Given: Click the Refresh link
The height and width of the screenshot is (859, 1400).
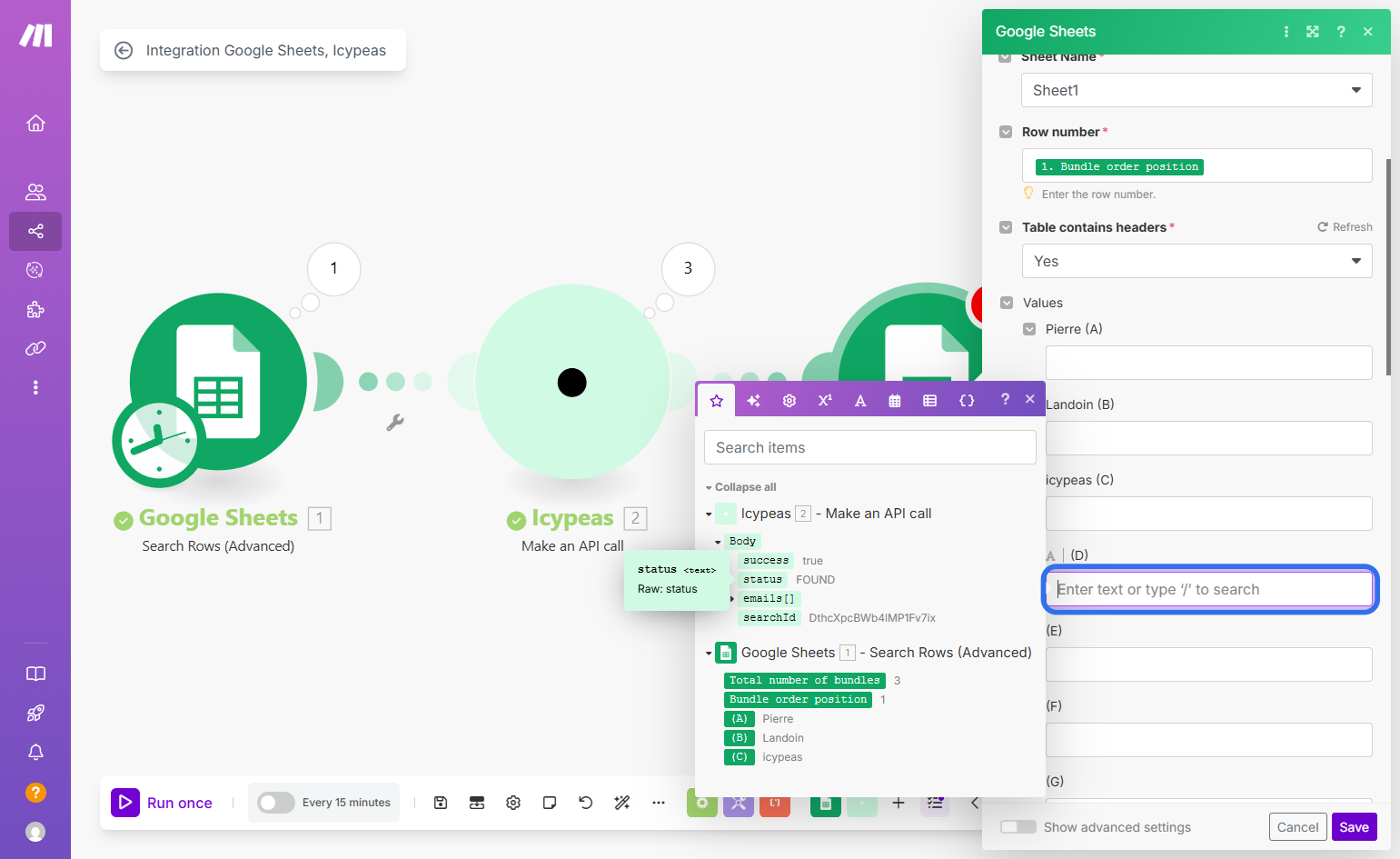Looking at the screenshot, I should coord(1345,227).
